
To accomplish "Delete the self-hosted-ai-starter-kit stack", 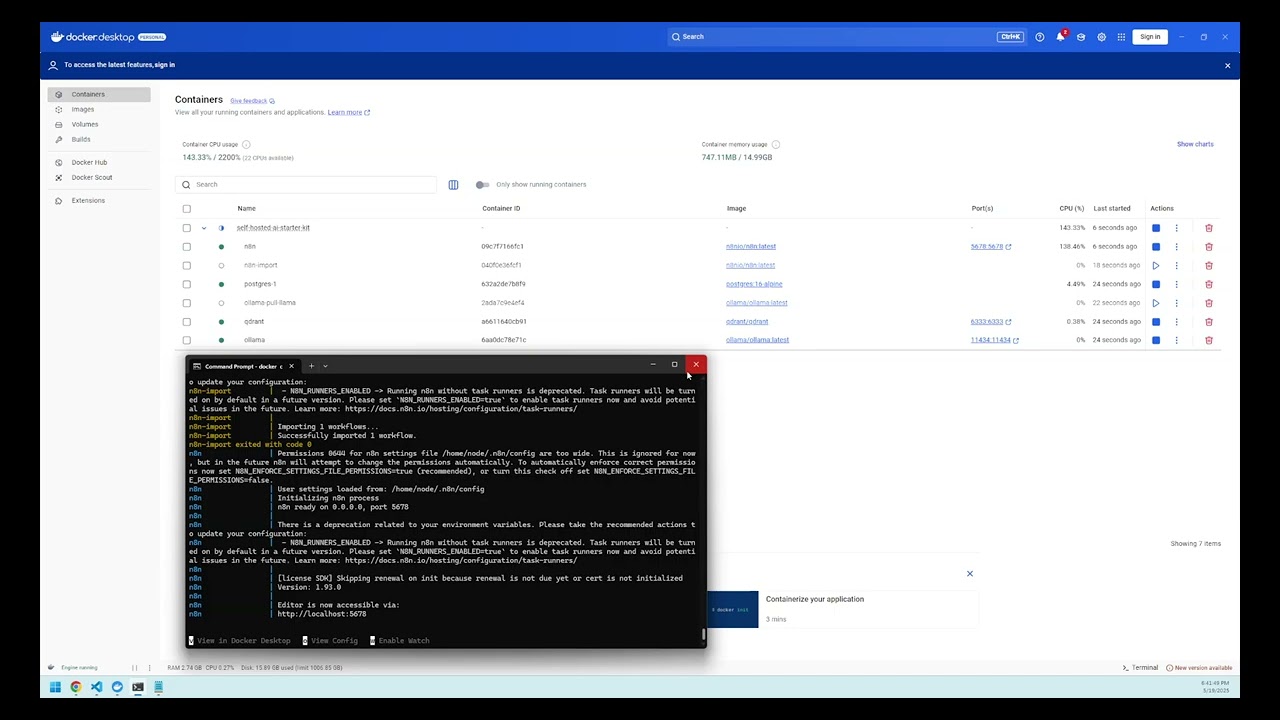I will [1209, 228].
